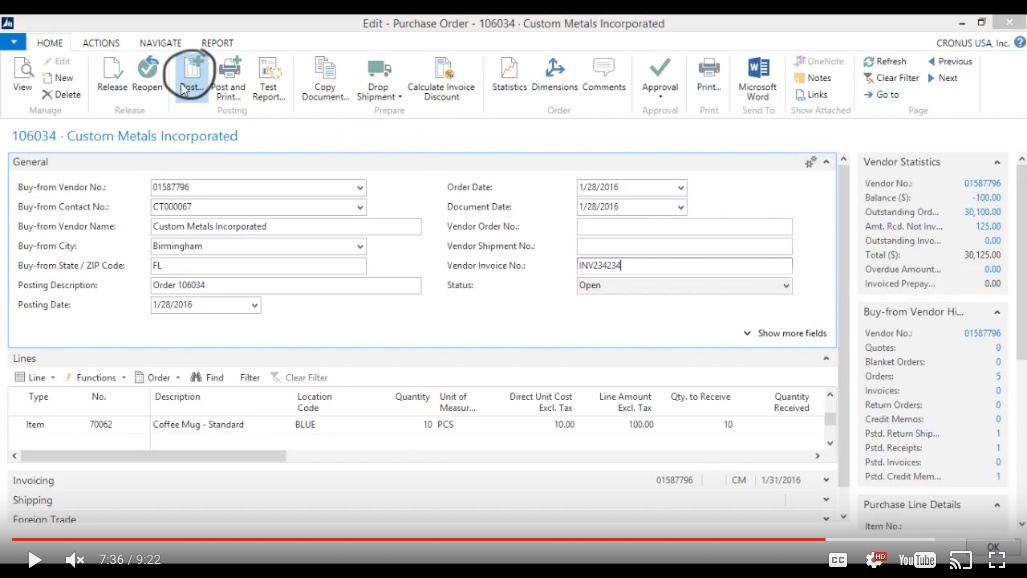Collapse the General section
This screenshot has height=578, width=1027.
pos(827,162)
